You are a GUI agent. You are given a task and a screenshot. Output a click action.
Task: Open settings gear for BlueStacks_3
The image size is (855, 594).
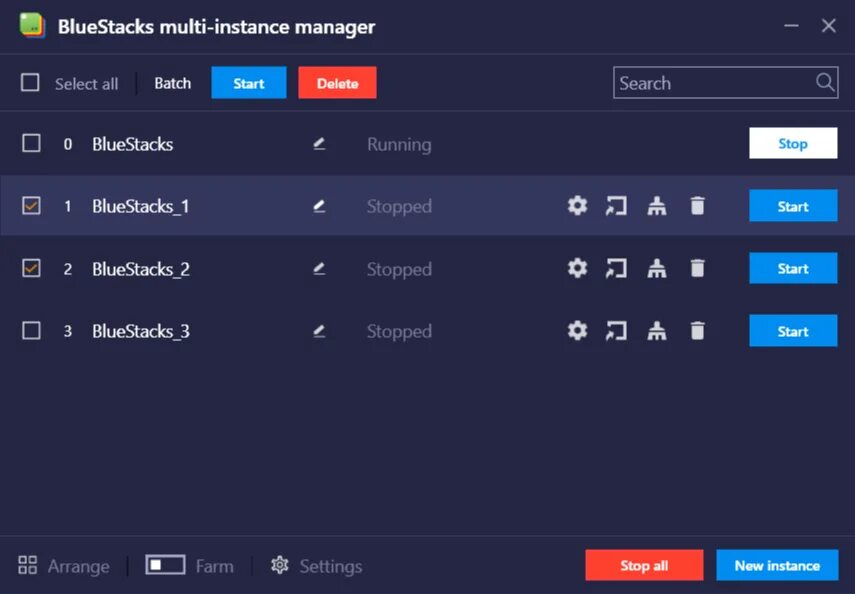(x=577, y=330)
